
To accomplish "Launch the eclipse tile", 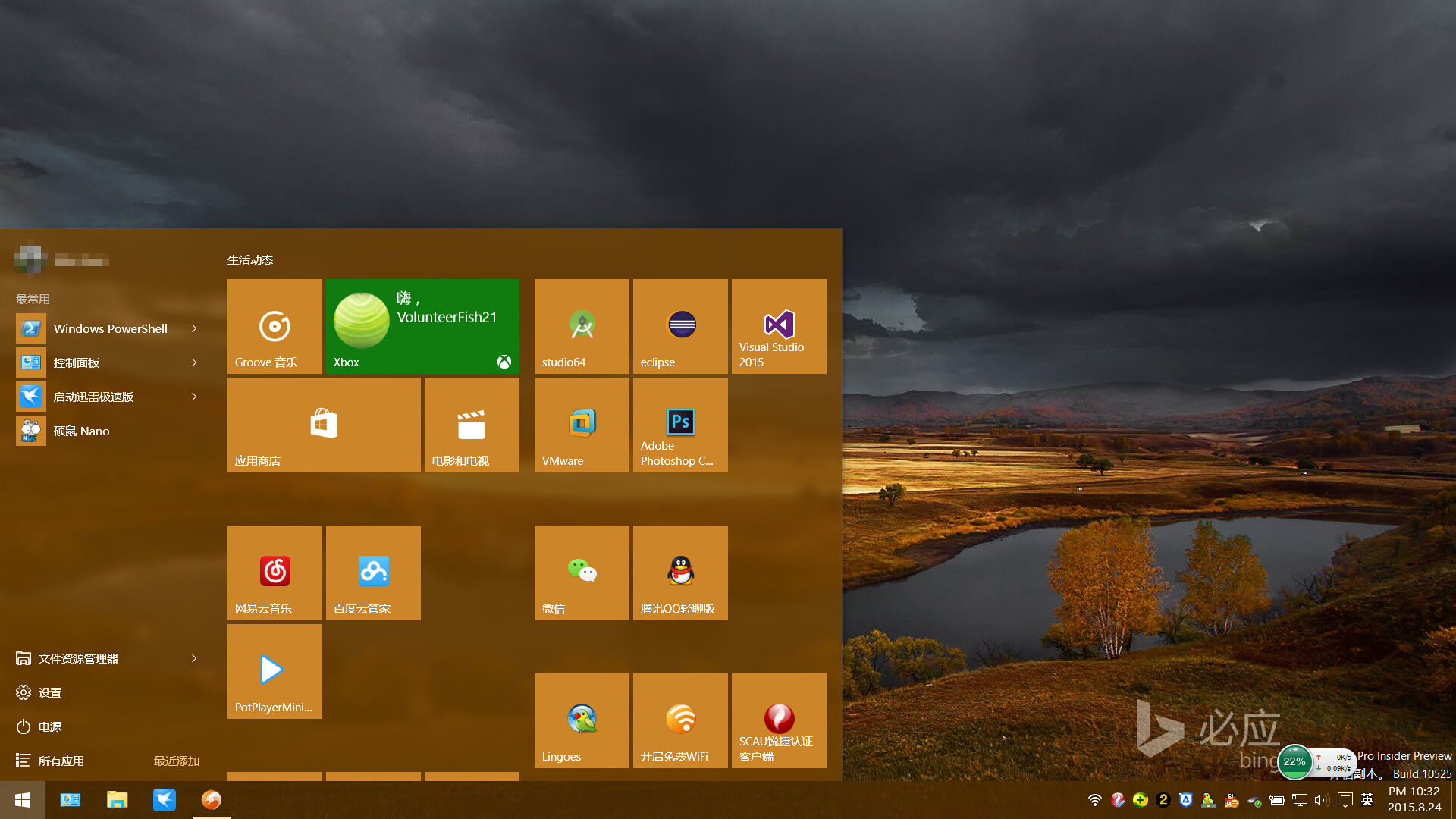I will click(x=680, y=326).
